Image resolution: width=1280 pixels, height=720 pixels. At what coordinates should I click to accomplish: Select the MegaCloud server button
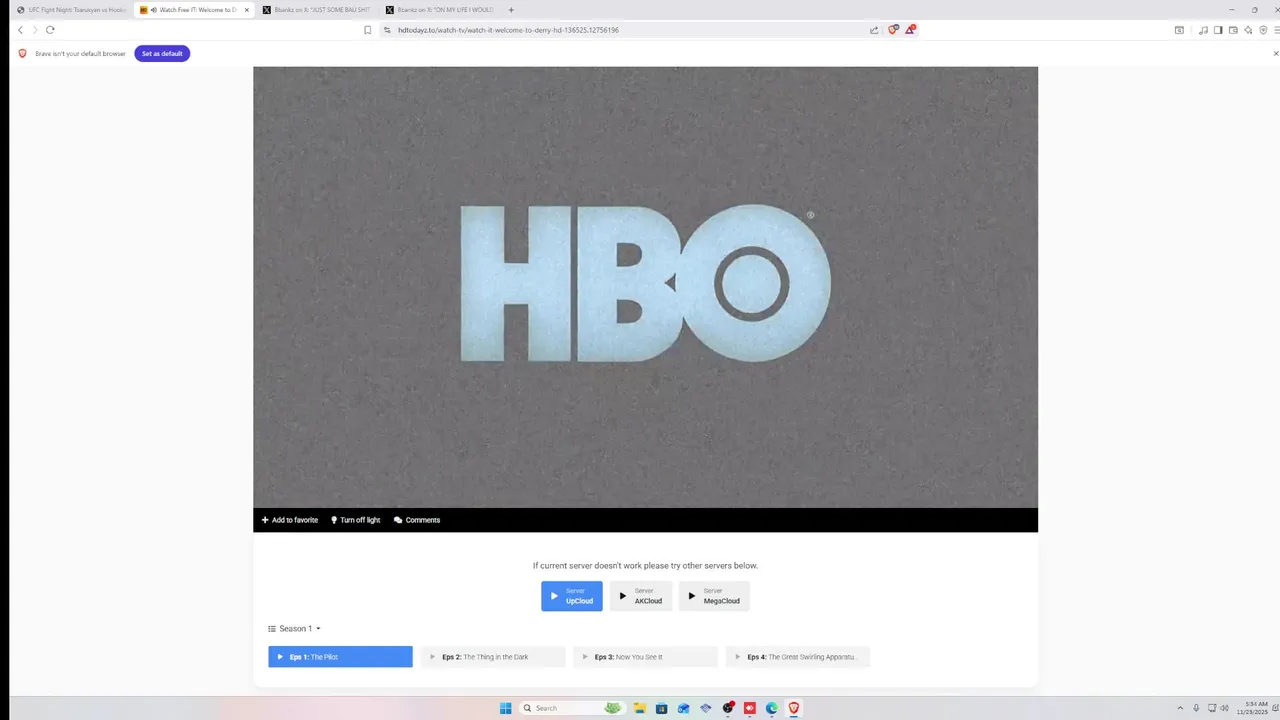pos(714,596)
